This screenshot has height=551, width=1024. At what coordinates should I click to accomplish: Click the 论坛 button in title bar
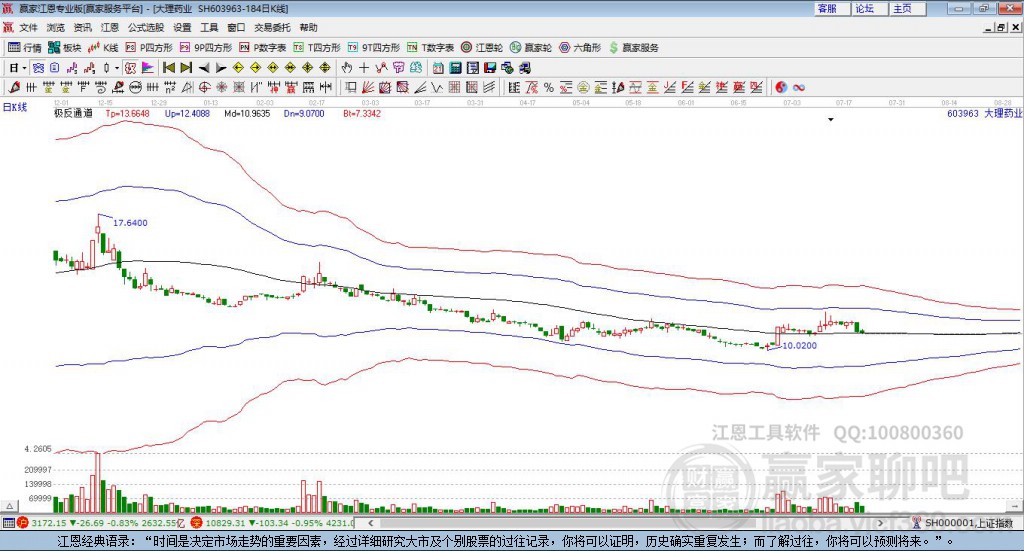(870, 8)
